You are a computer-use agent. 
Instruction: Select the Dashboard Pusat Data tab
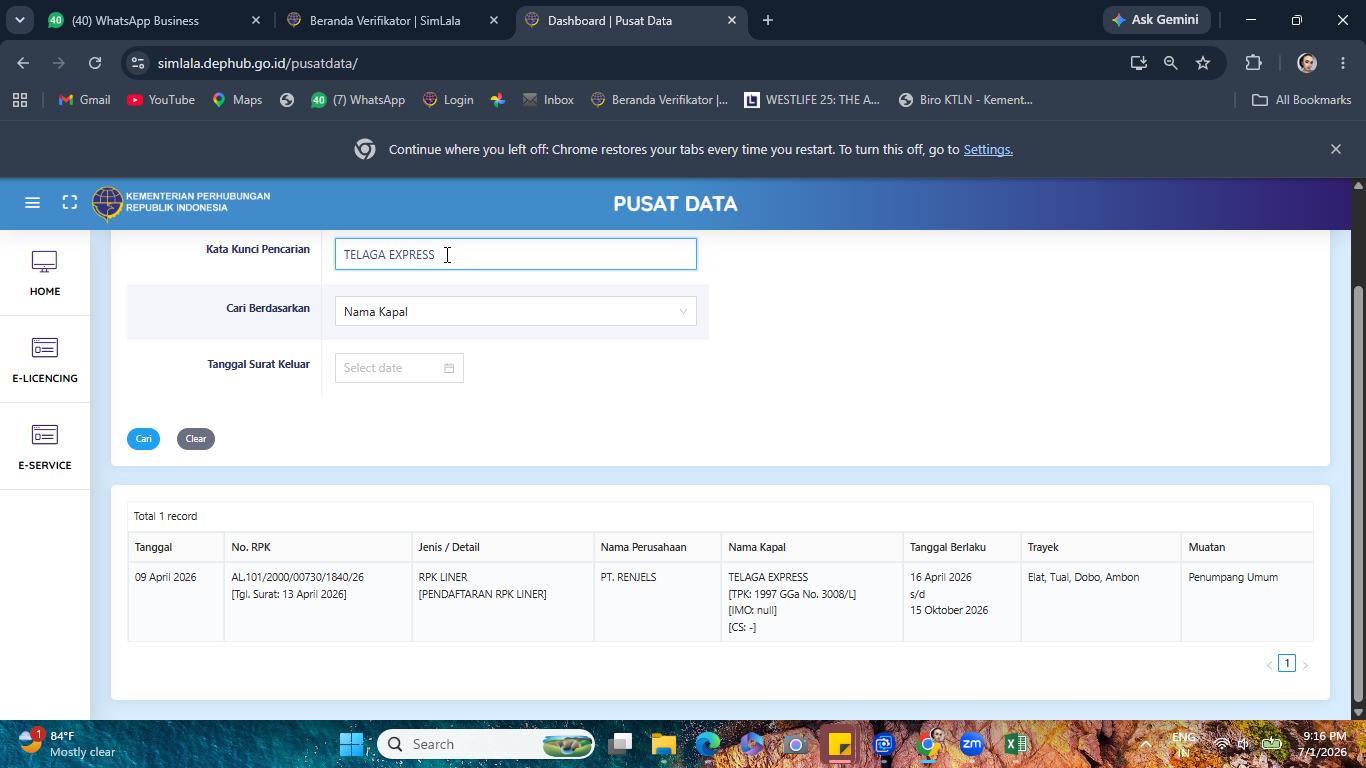[632, 20]
